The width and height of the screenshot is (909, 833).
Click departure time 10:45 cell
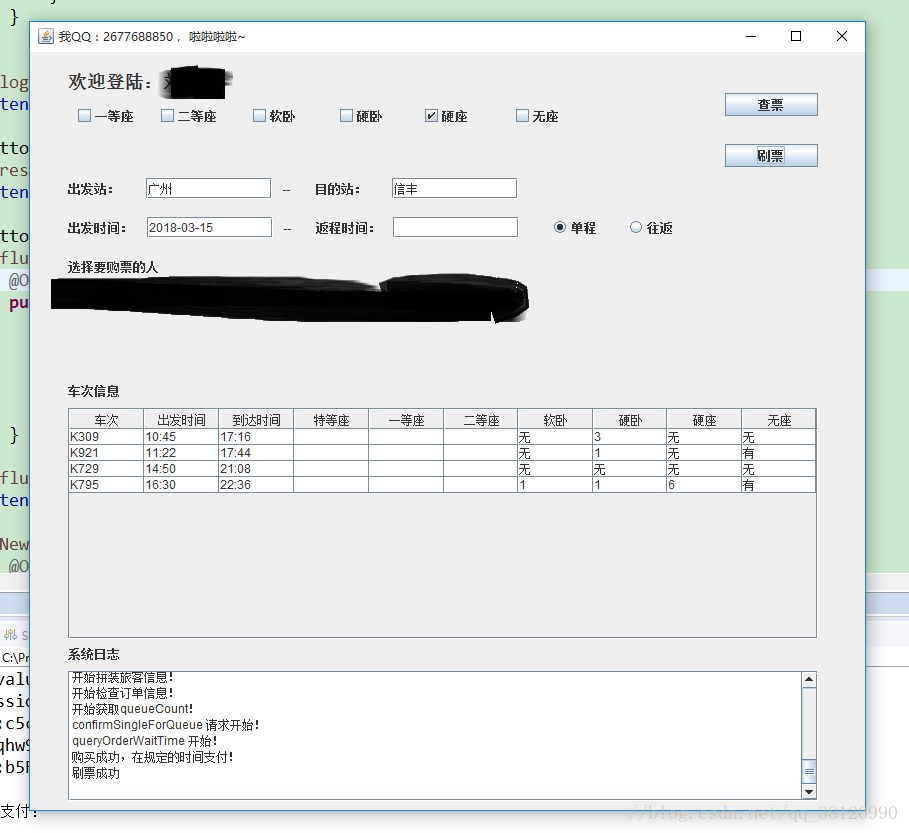click(x=181, y=436)
